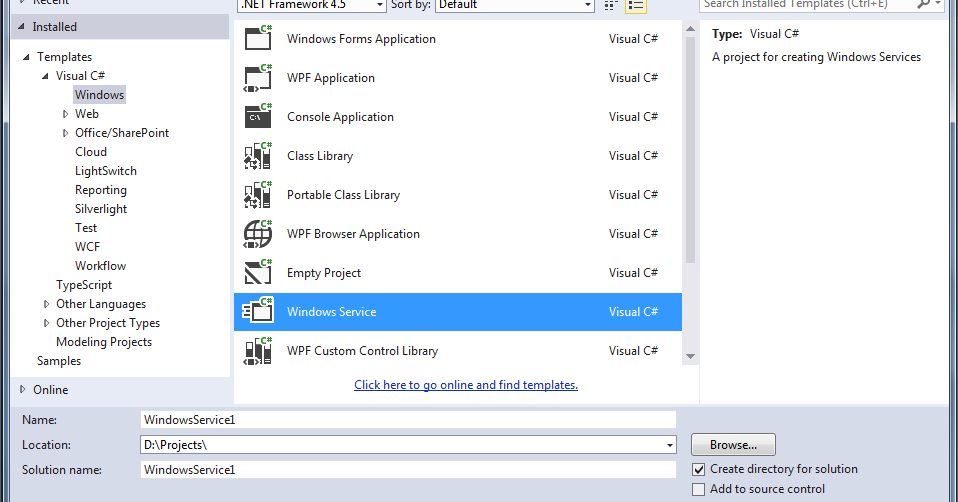The width and height of the screenshot is (958, 502).
Task: Select Modeling Projects in the tree
Action: click(x=104, y=341)
